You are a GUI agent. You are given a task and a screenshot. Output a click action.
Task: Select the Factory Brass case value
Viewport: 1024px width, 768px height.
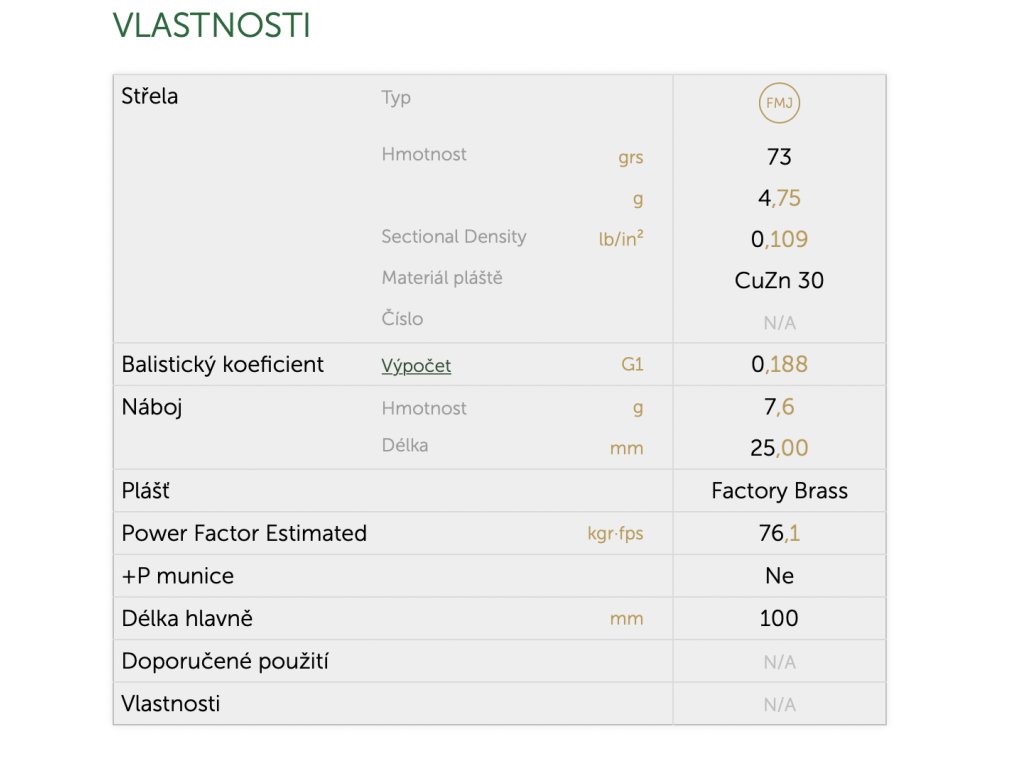pyautogui.click(x=779, y=490)
